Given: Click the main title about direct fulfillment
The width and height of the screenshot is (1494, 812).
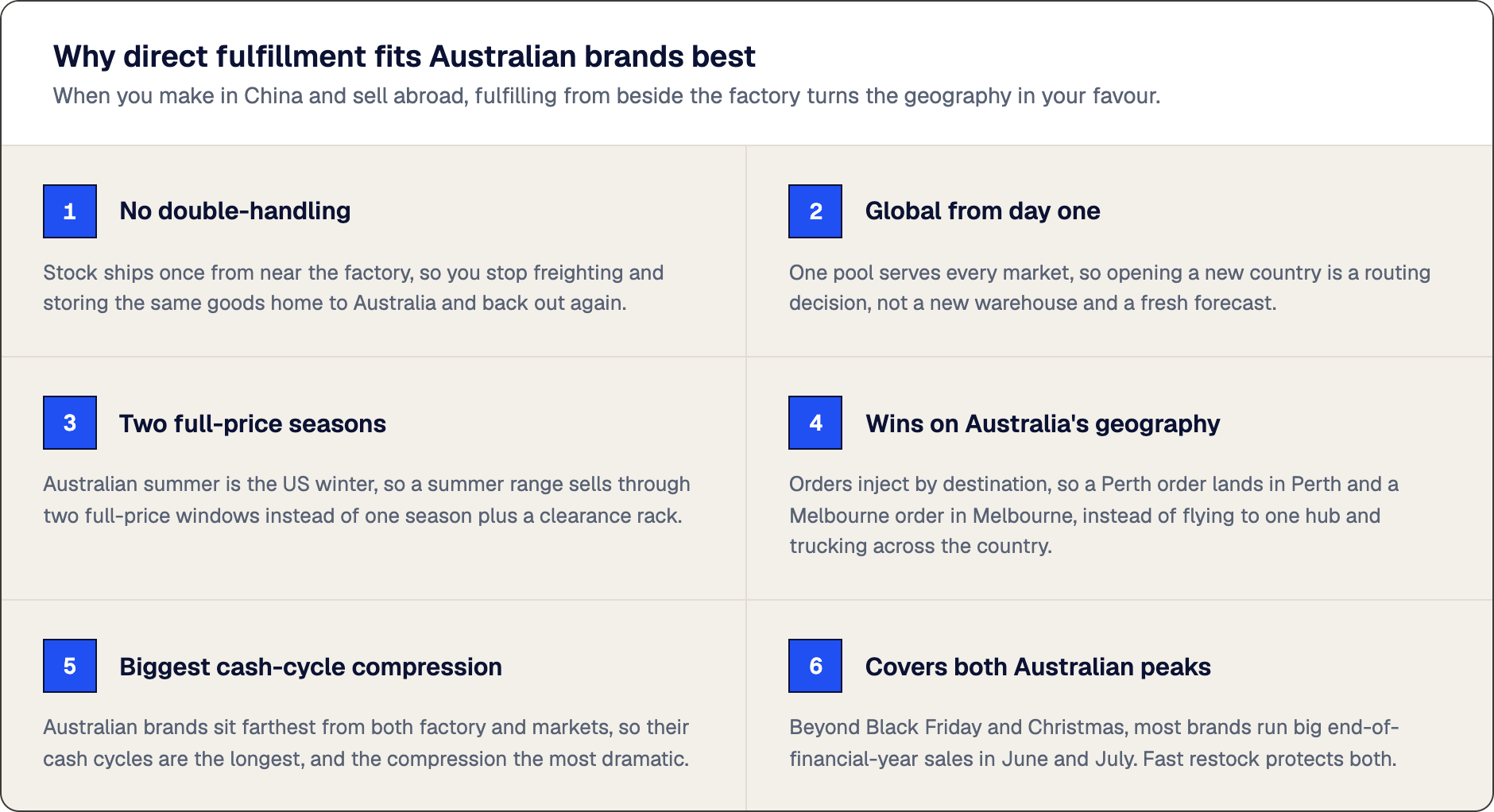Looking at the screenshot, I should tap(404, 56).
